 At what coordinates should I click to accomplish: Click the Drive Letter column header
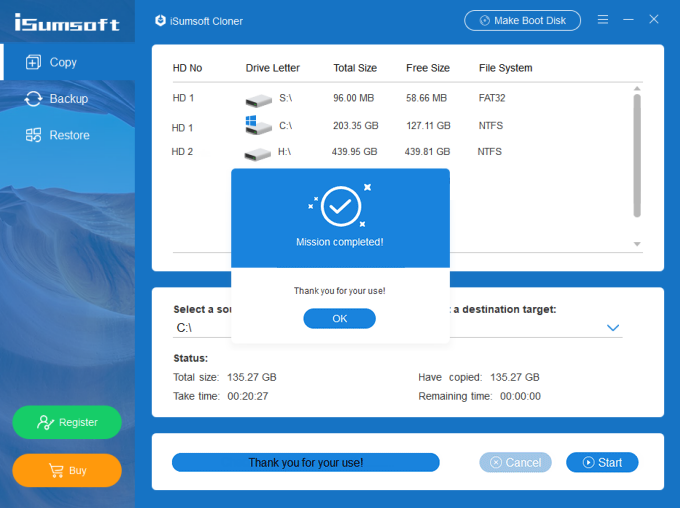click(x=273, y=68)
